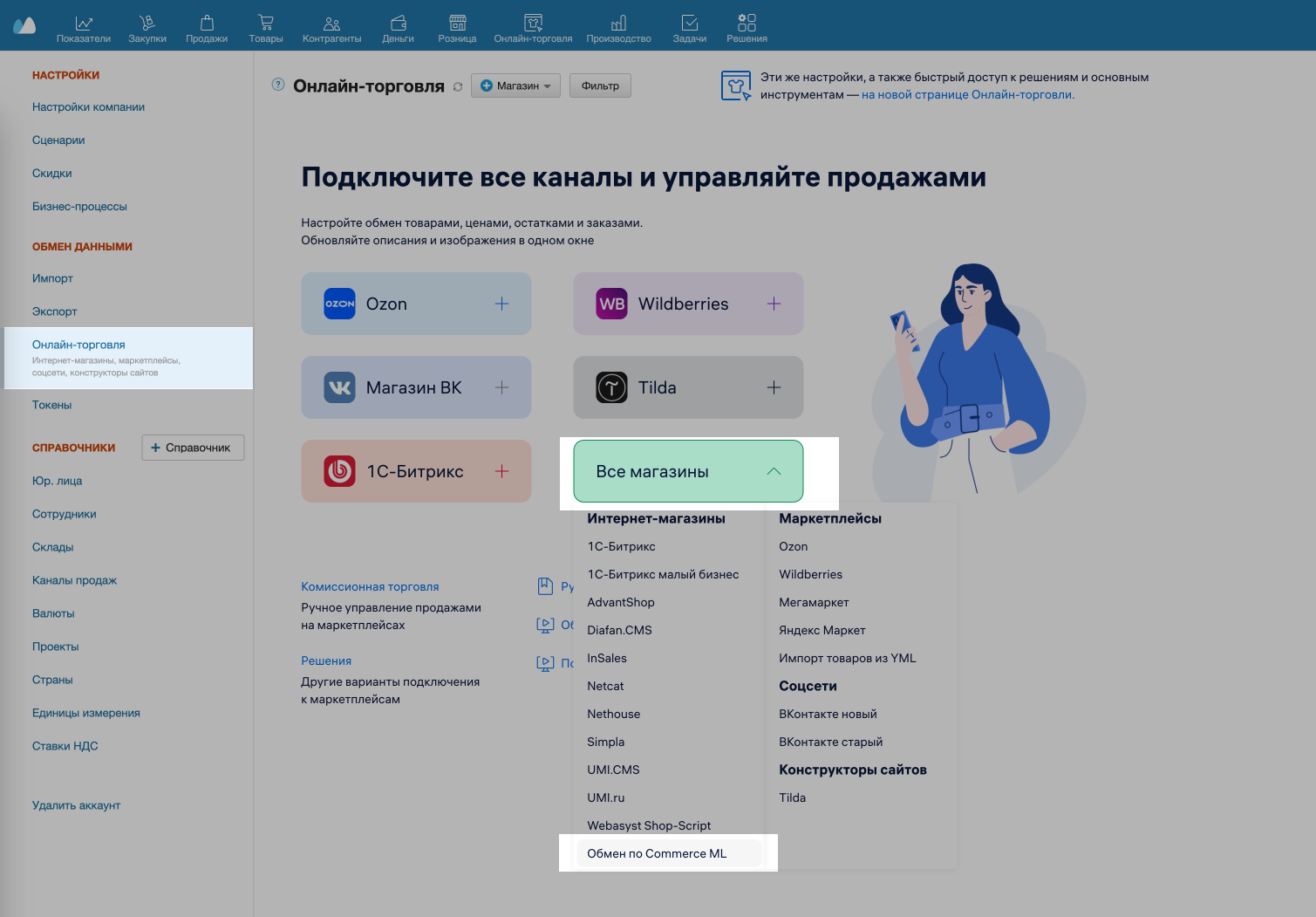Image resolution: width=1316 pixels, height=917 pixels.
Task: Open Сценарии in sidebar
Action: (58, 140)
